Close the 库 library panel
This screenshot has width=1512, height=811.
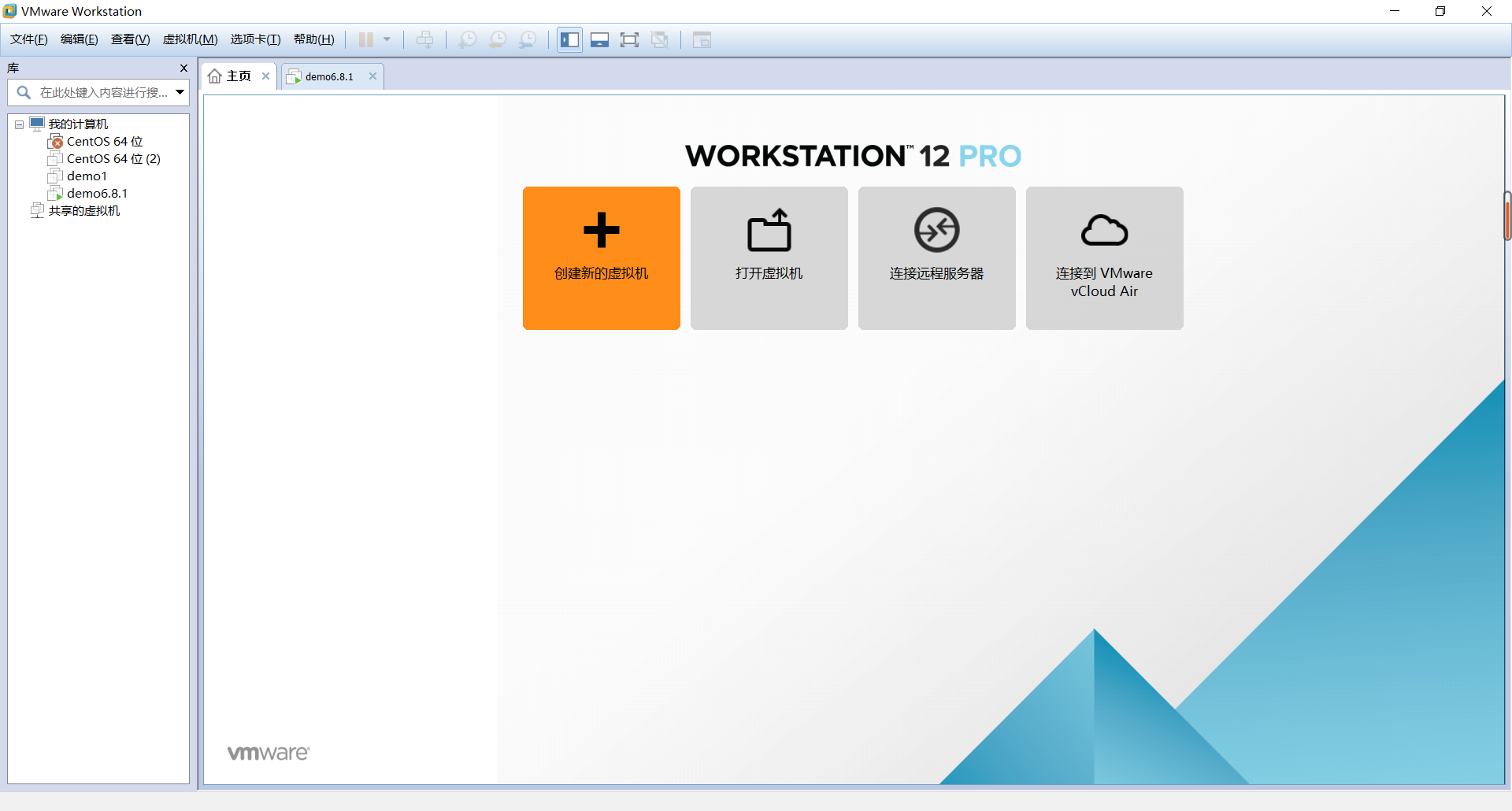click(184, 69)
